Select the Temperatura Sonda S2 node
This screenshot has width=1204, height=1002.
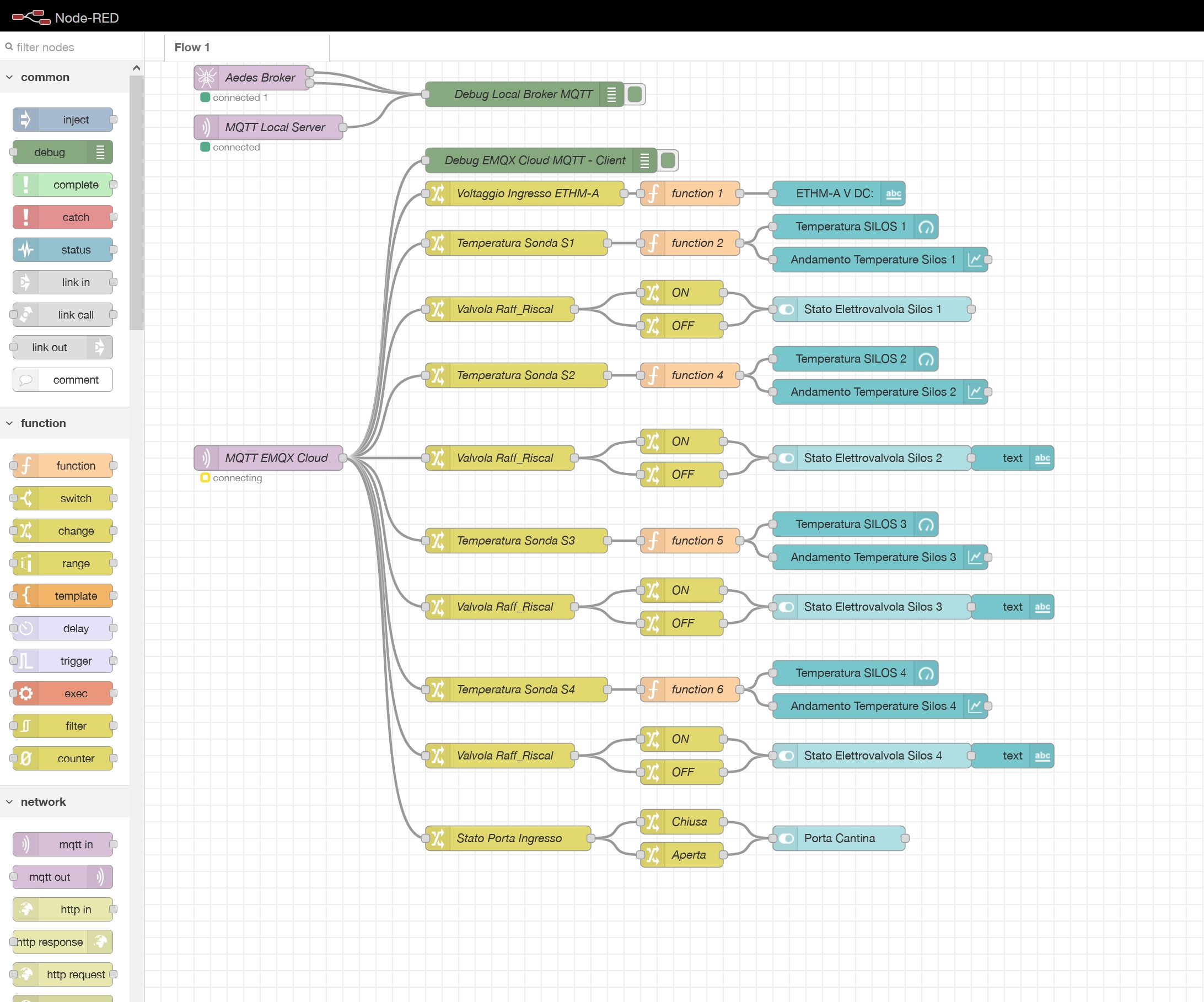pos(517,375)
